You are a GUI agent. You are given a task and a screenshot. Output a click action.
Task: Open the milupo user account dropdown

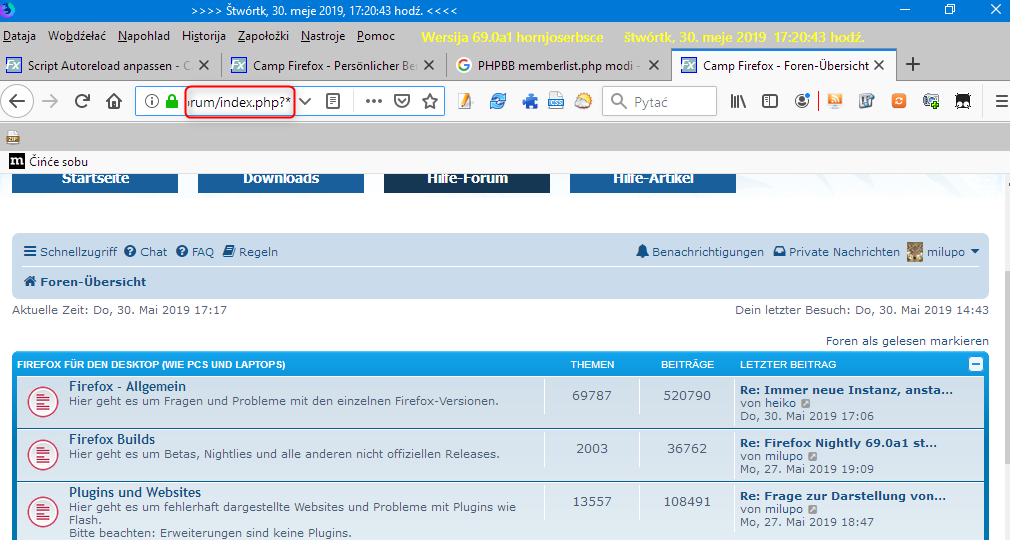[x=943, y=252]
